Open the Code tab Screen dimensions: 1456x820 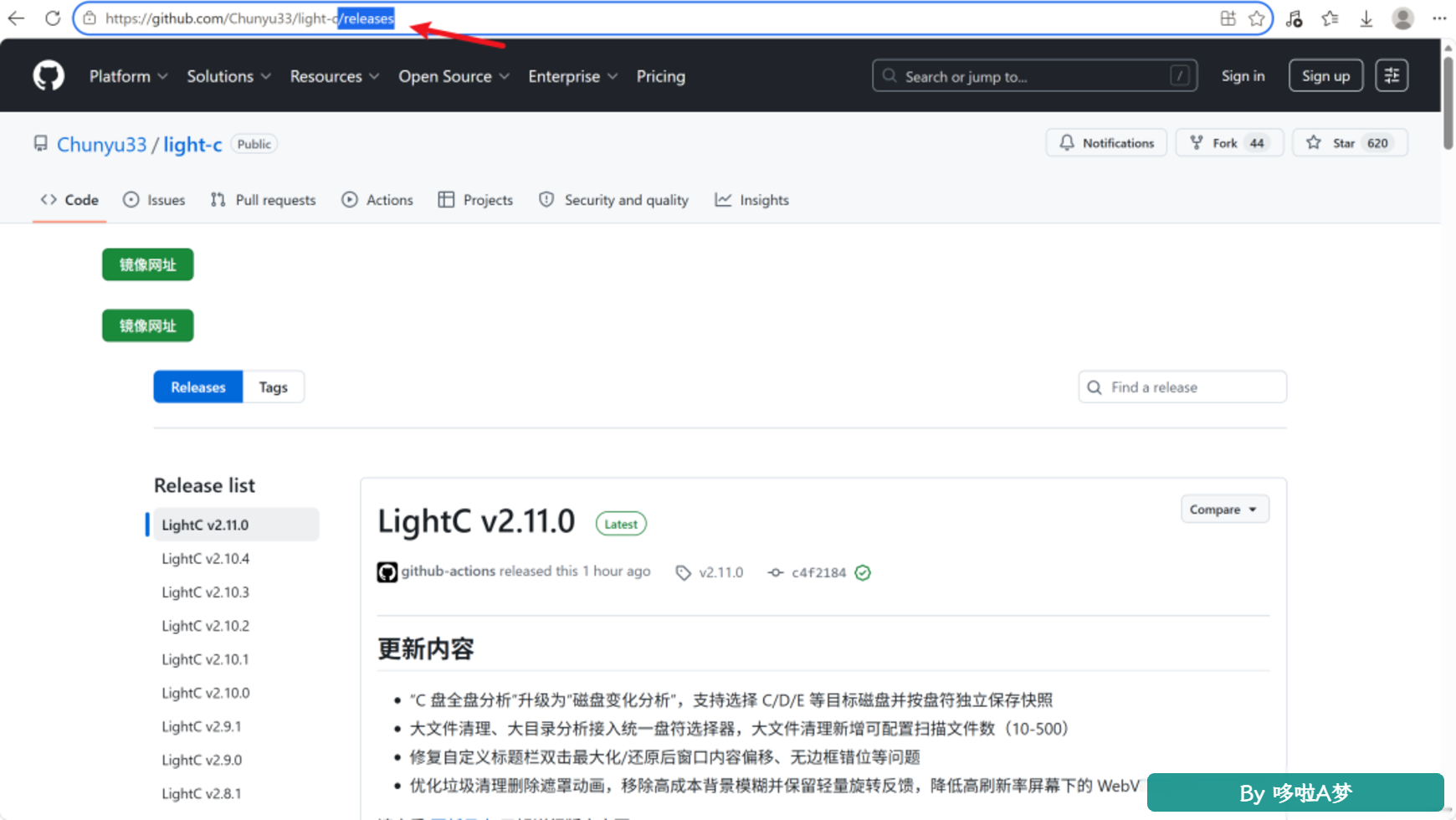(x=69, y=200)
